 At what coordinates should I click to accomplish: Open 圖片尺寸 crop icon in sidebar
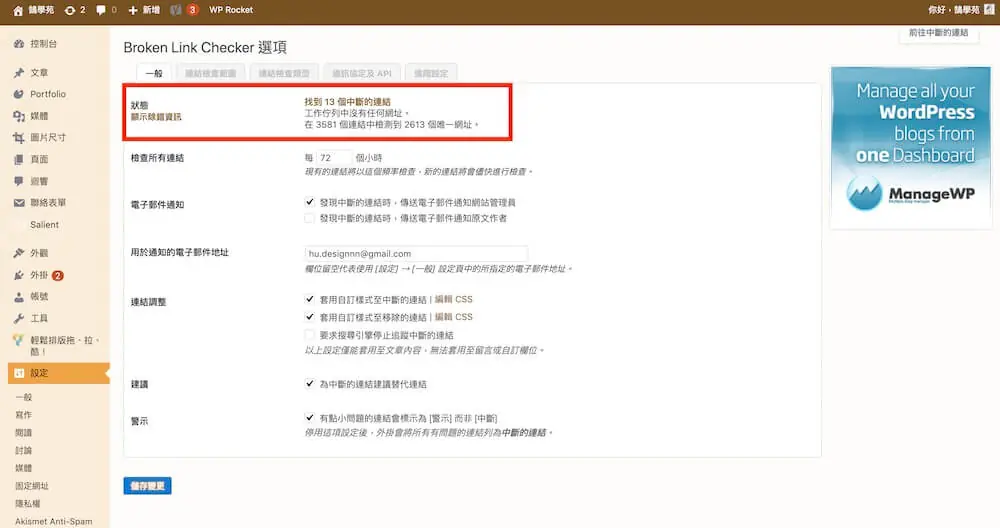coord(19,138)
